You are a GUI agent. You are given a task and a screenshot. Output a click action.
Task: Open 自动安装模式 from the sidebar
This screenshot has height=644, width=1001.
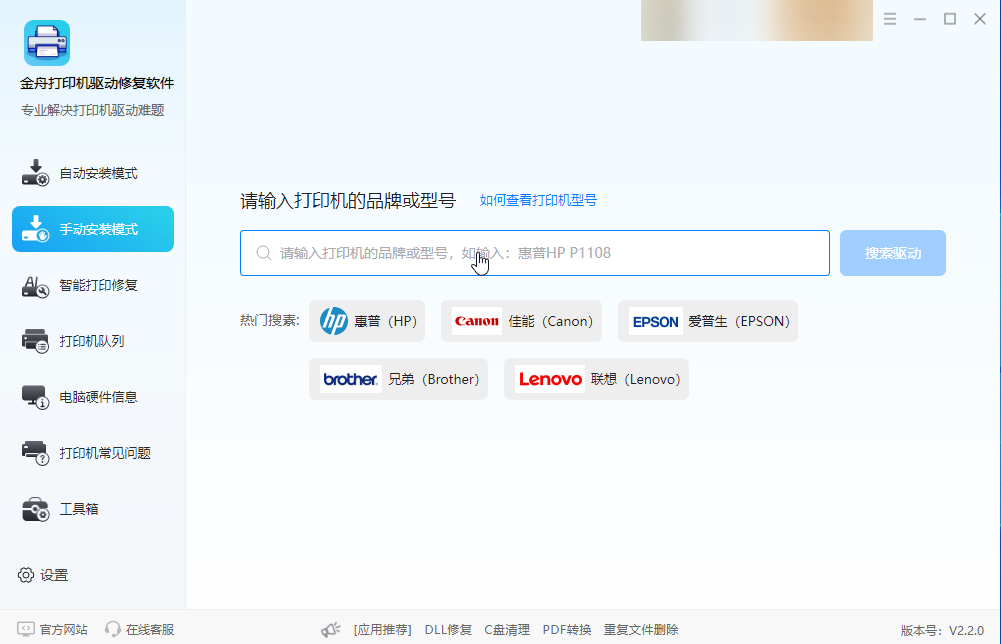(x=93, y=173)
